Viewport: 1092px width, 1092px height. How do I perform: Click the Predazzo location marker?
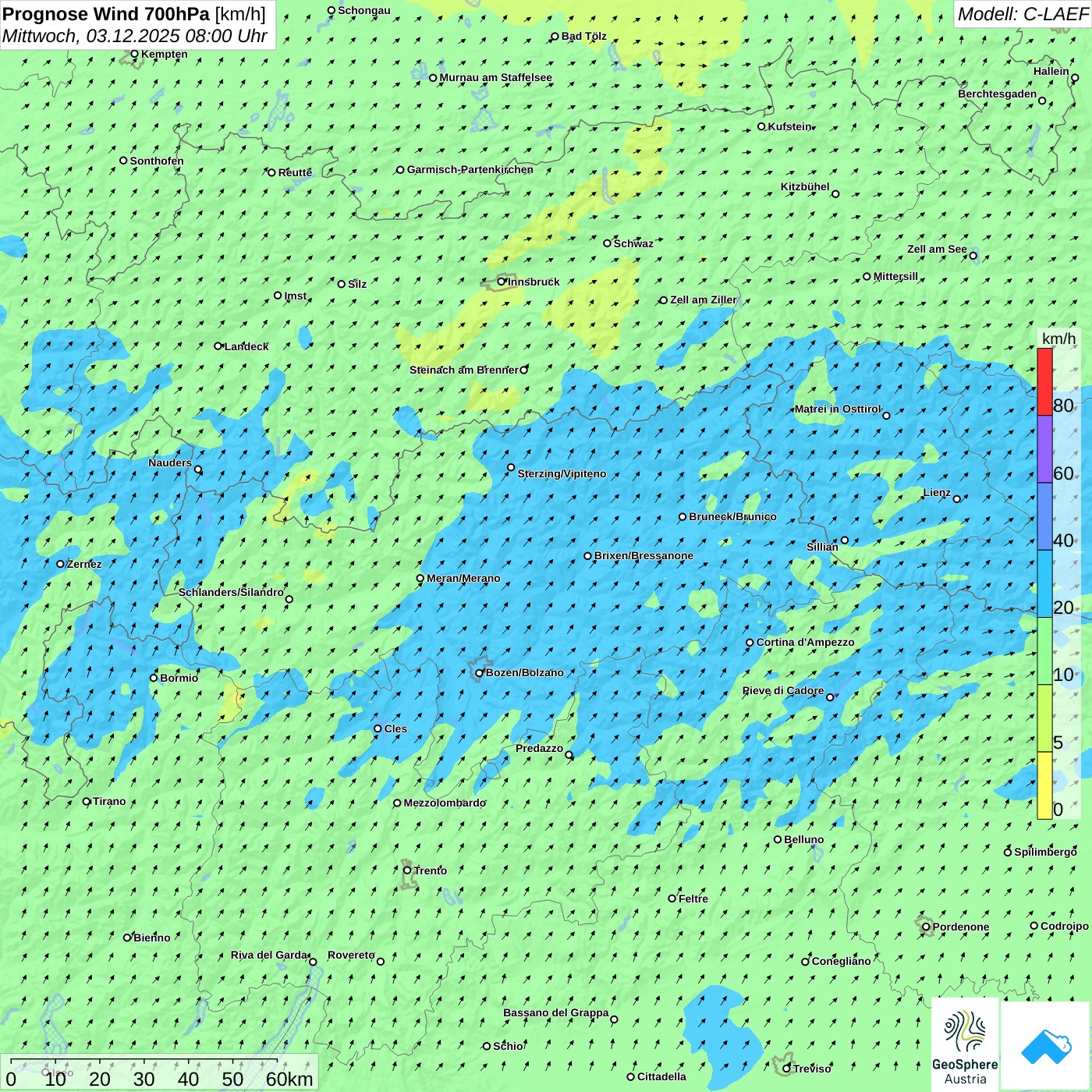569,754
